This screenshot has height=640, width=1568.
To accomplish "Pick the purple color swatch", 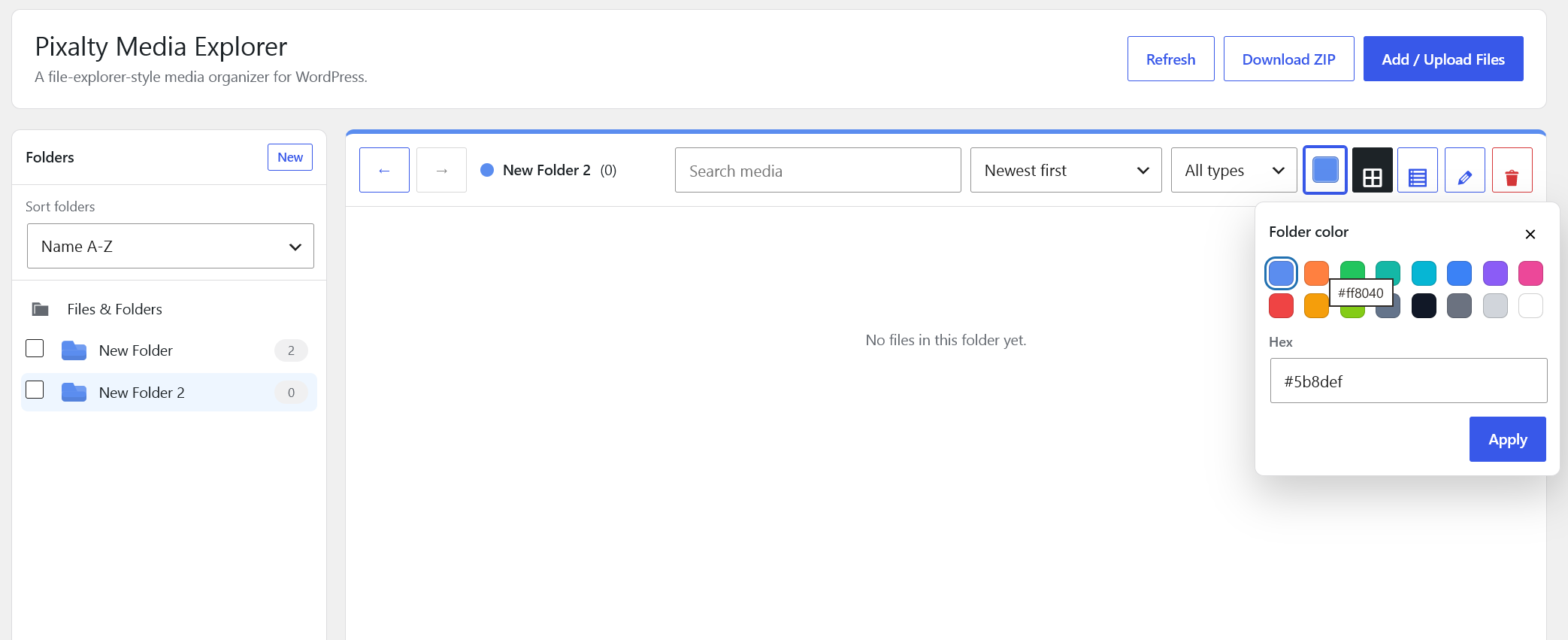I will point(1495,273).
